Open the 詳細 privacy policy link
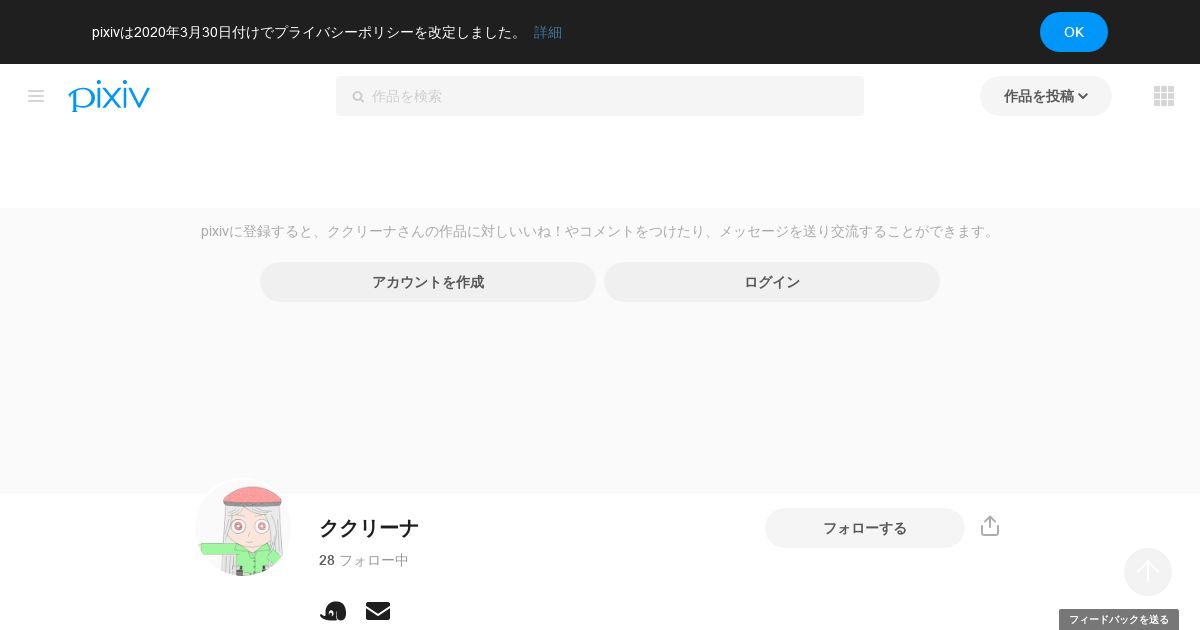Viewport: 1200px width, 630px height. [x=548, y=32]
